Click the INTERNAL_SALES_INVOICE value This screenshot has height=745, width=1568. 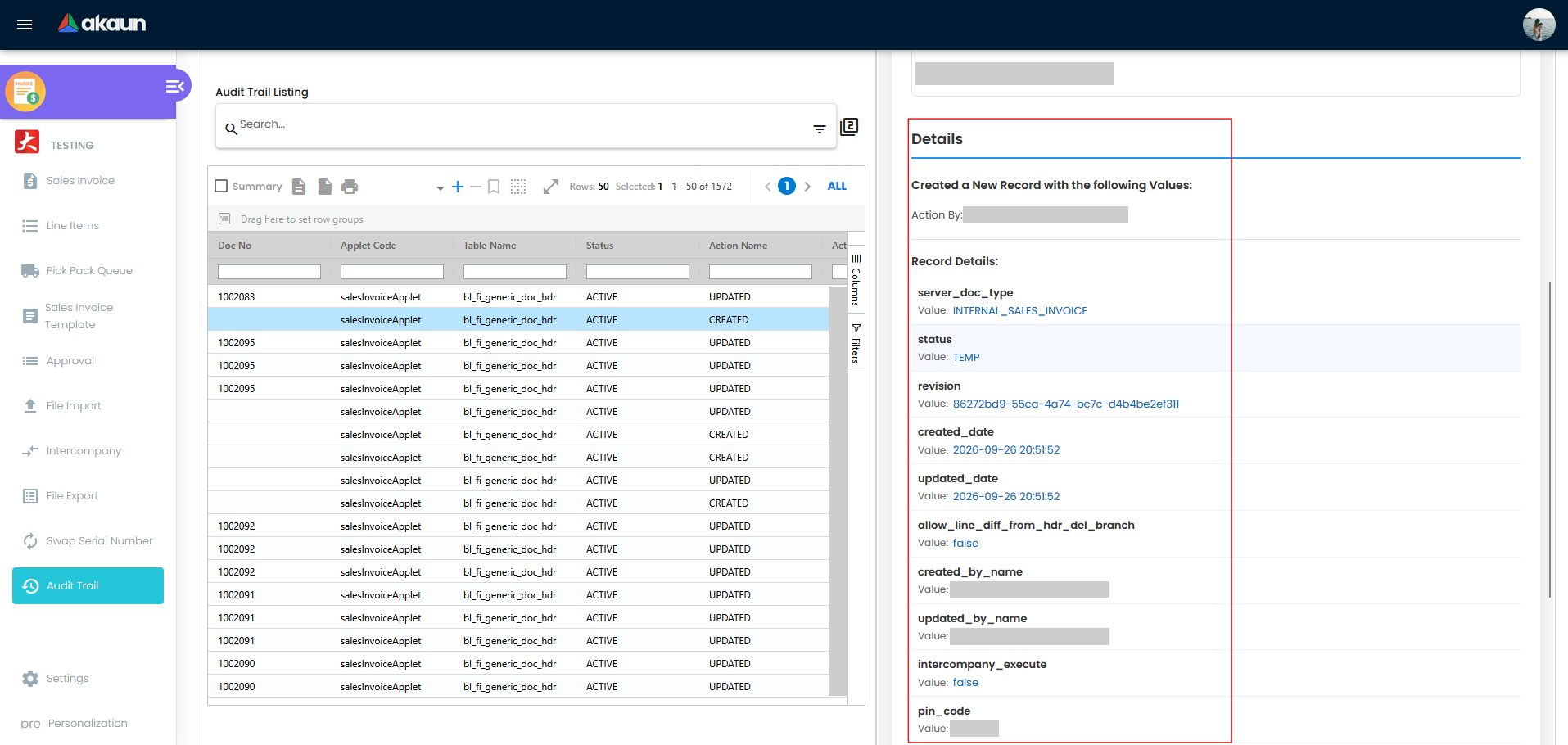[x=1020, y=311]
